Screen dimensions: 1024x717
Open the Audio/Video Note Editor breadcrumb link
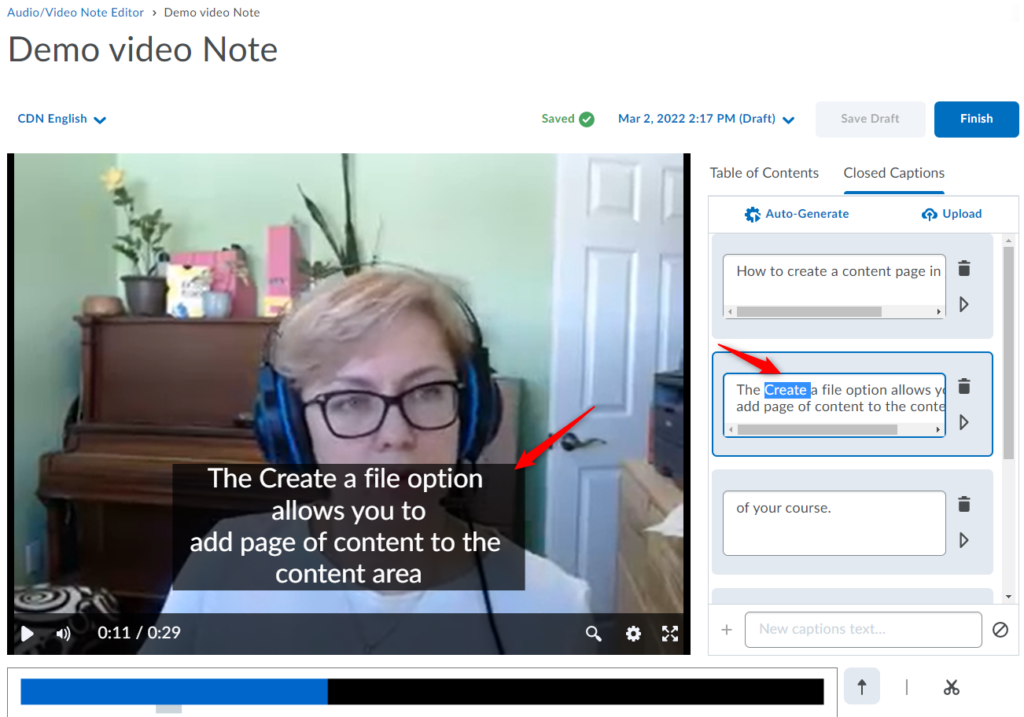(x=76, y=13)
